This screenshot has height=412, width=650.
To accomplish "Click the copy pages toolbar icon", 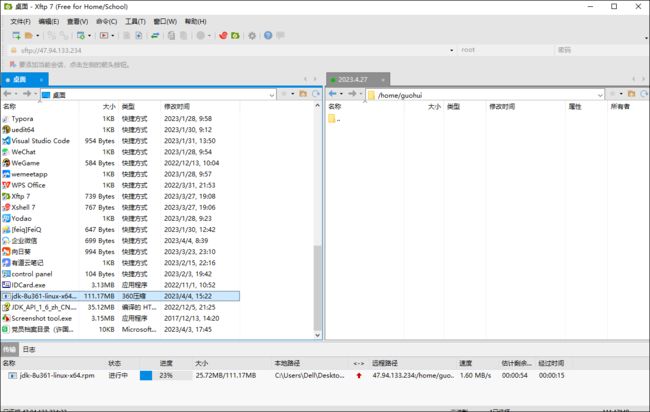I will click(171, 36).
